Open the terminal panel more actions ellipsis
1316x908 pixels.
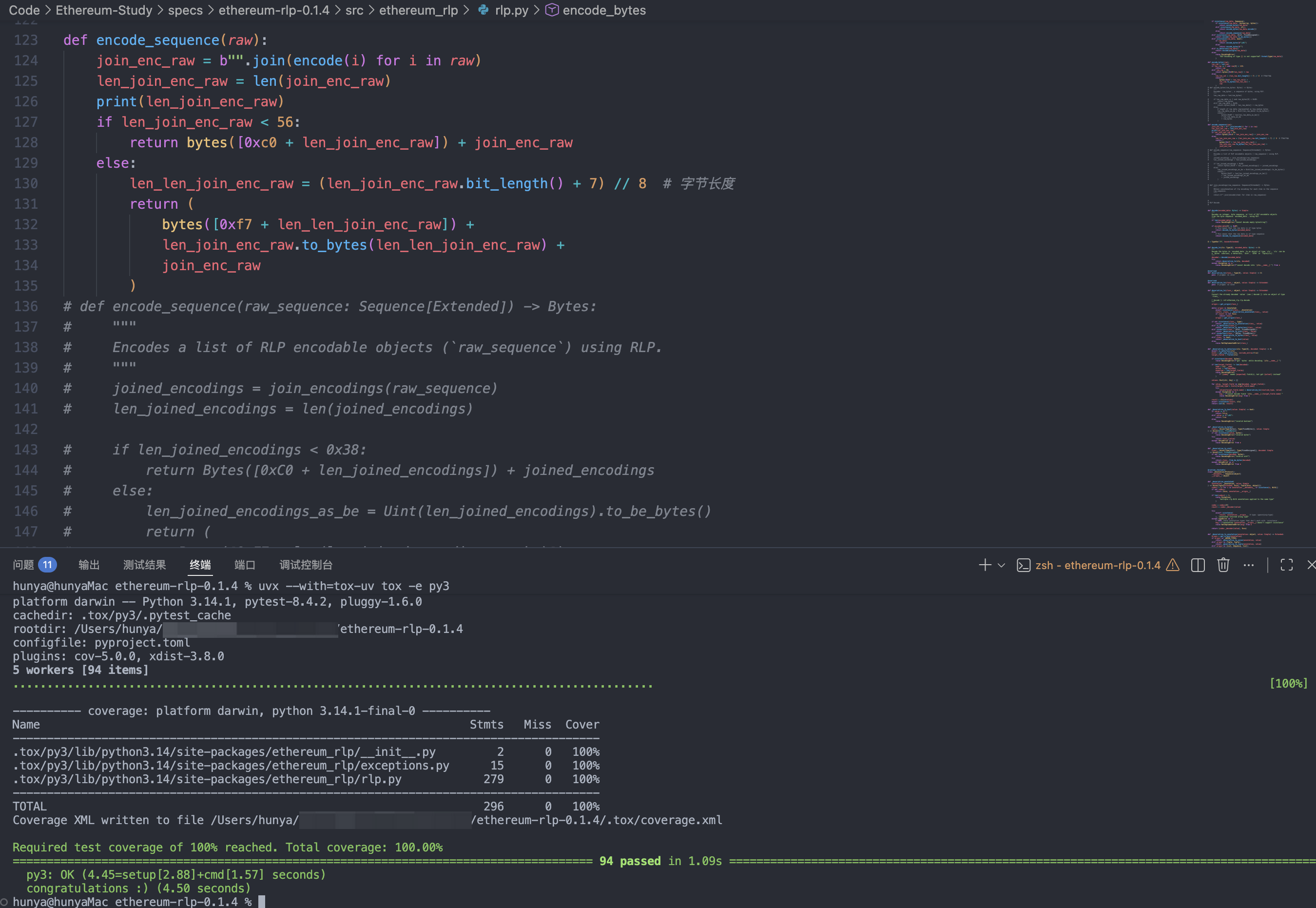1248,565
